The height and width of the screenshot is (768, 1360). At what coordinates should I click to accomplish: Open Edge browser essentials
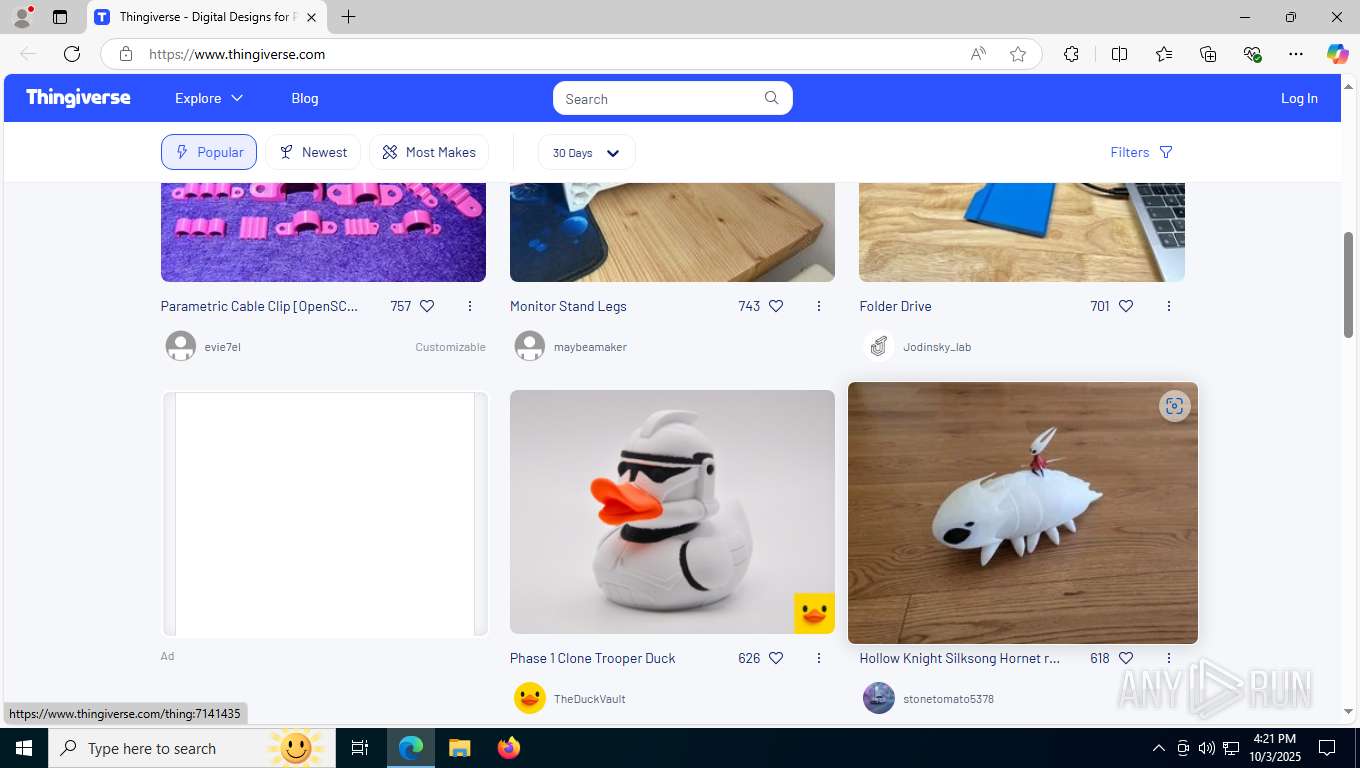(x=1252, y=54)
